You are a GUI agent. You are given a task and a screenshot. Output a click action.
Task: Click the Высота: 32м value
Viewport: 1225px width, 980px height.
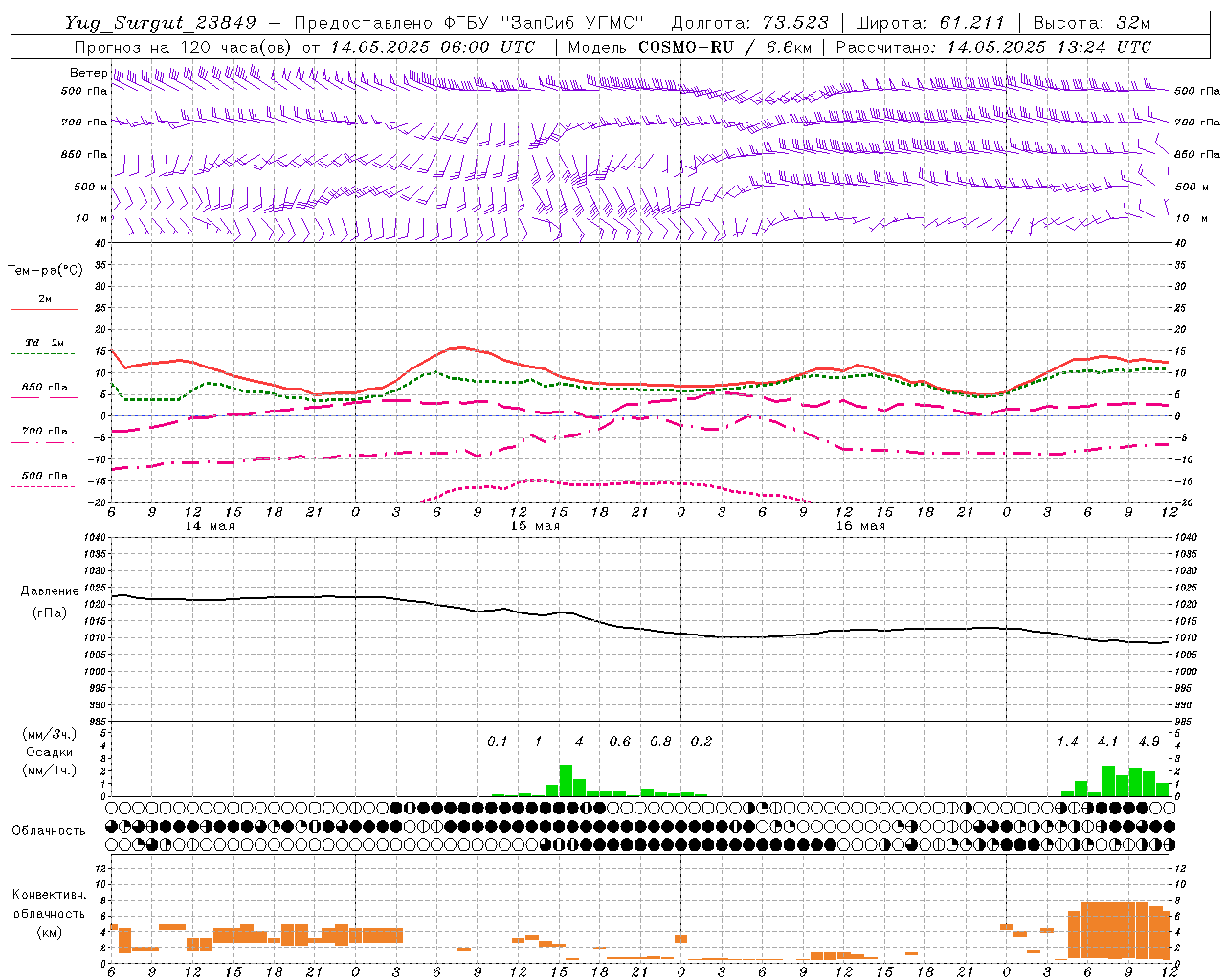click(x=1091, y=23)
